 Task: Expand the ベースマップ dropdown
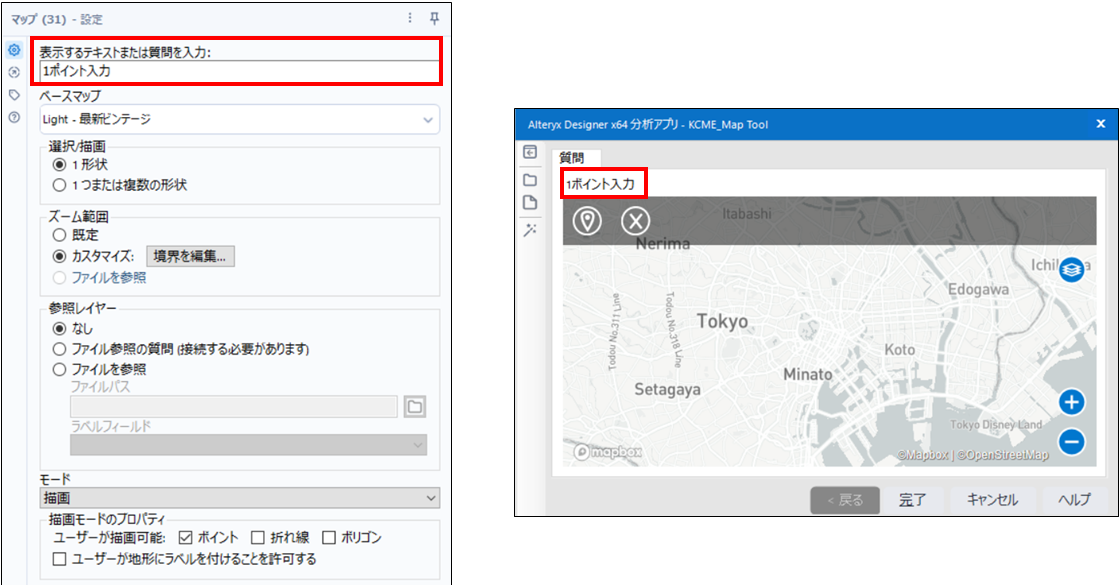coord(238,120)
